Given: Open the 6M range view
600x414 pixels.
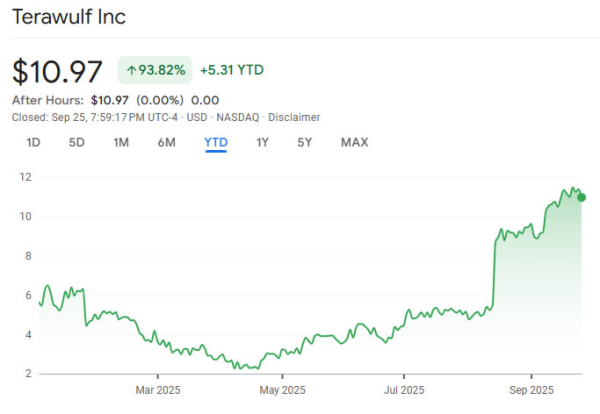Looking at the screenshot, I should 167,142.
